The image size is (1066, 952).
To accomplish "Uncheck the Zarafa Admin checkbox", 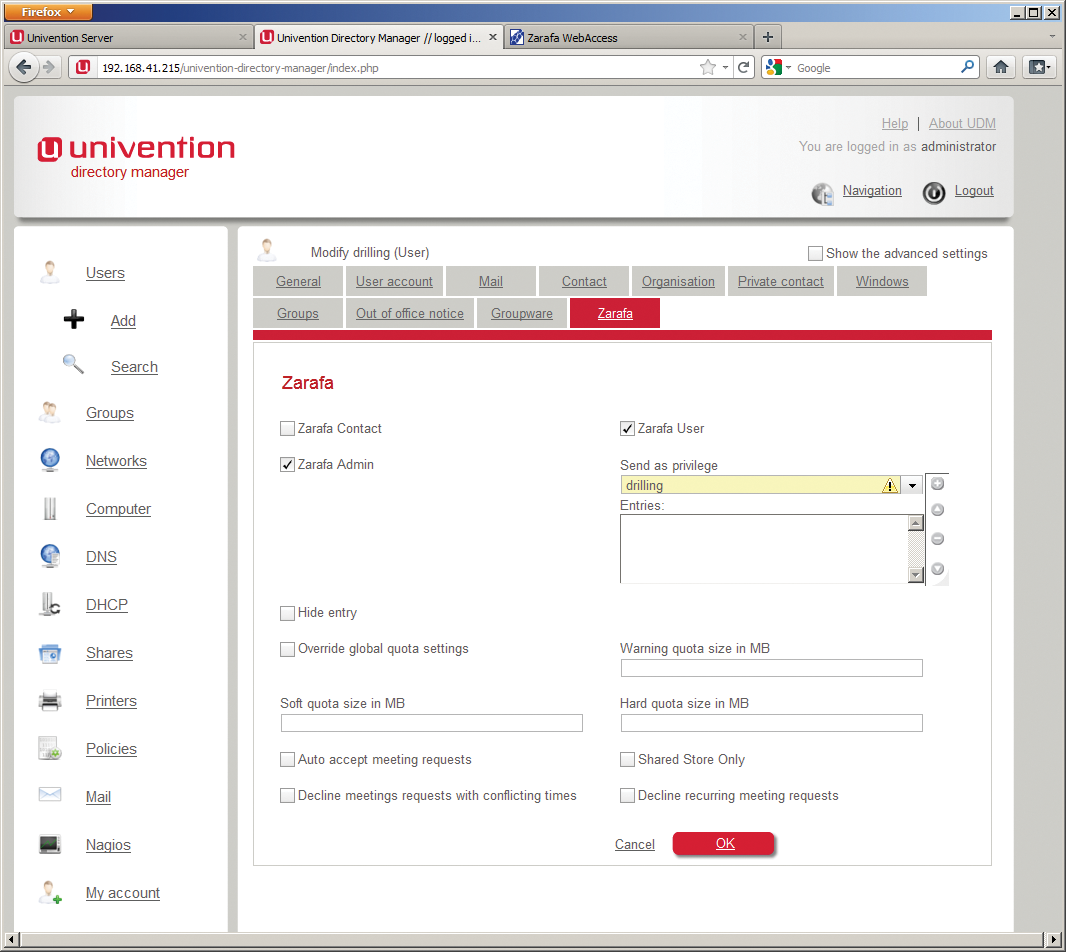I will (x=287, y=464).
